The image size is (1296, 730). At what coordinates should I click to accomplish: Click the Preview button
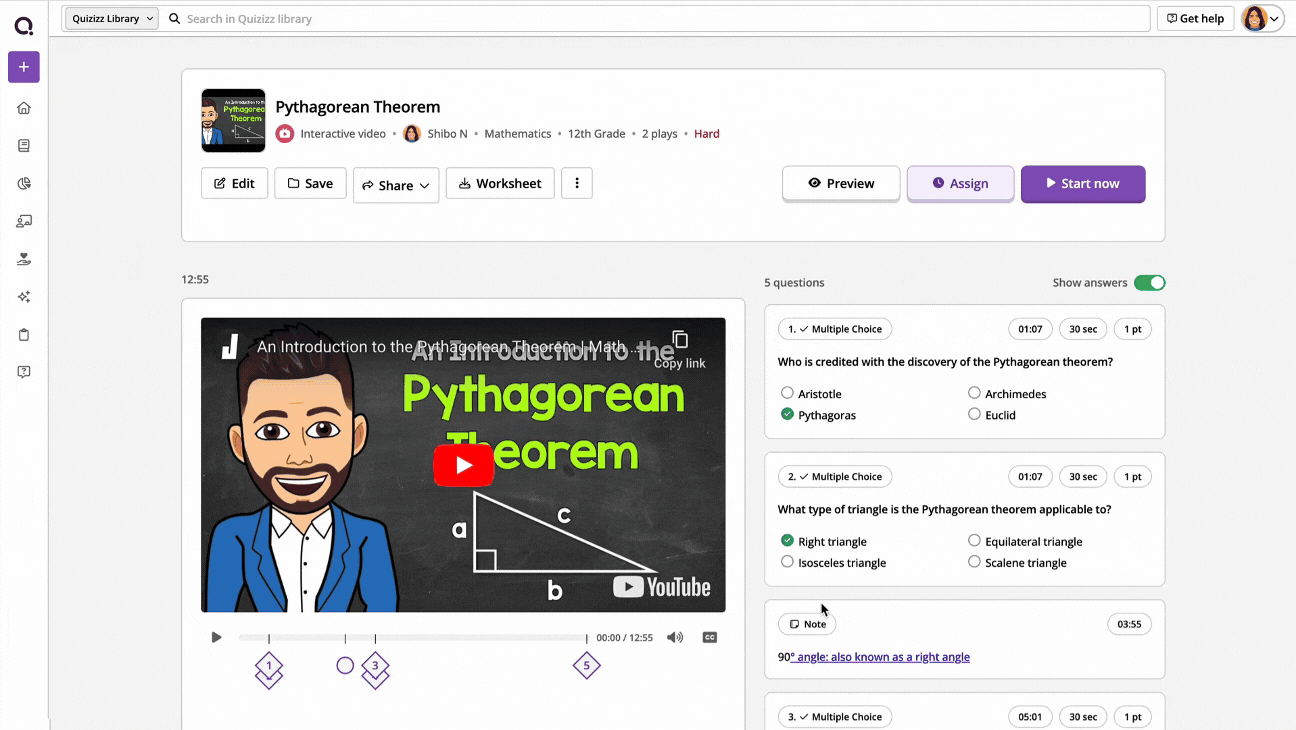click(x=841, y=184)
